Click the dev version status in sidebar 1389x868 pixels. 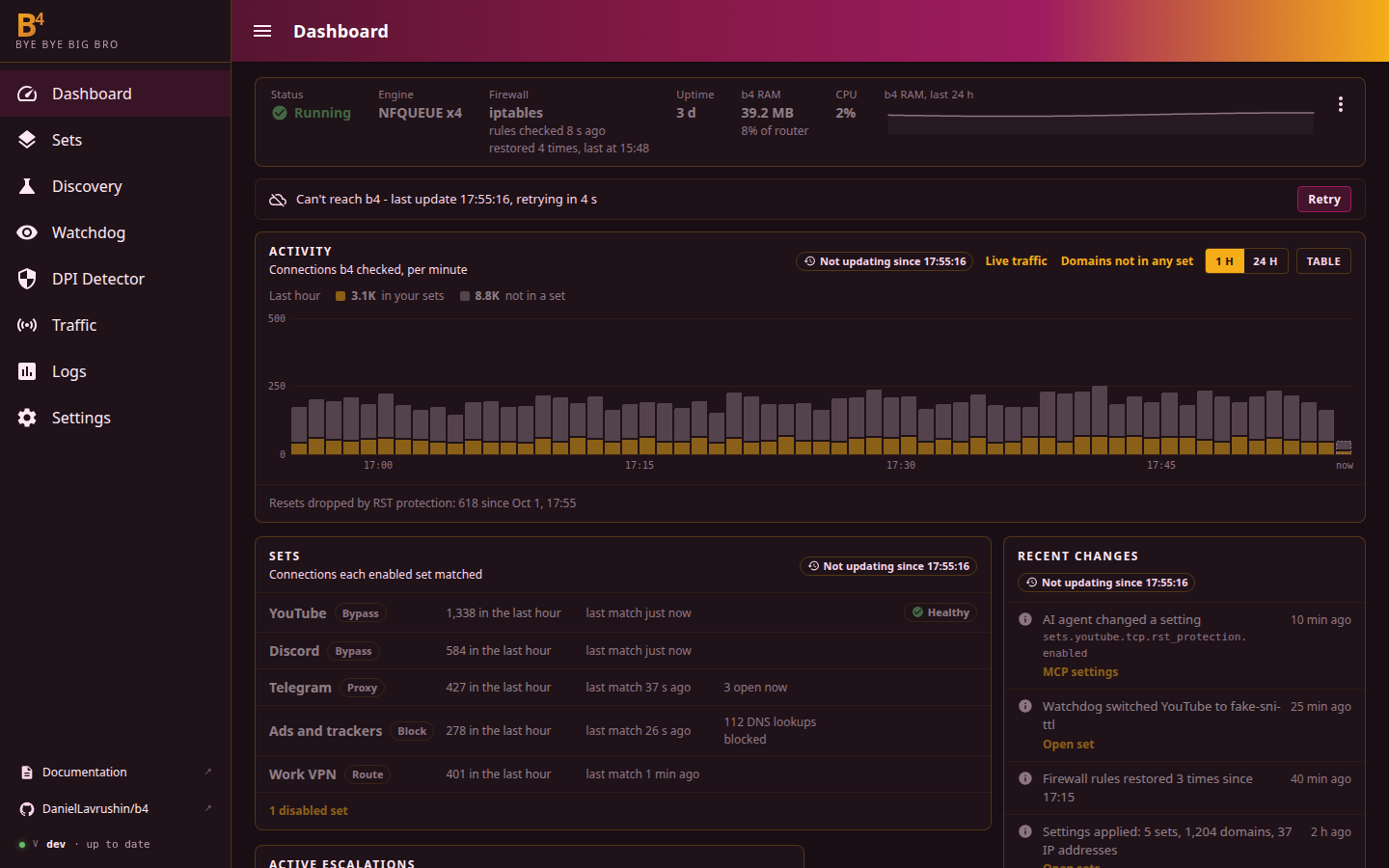tap(85, 844)
